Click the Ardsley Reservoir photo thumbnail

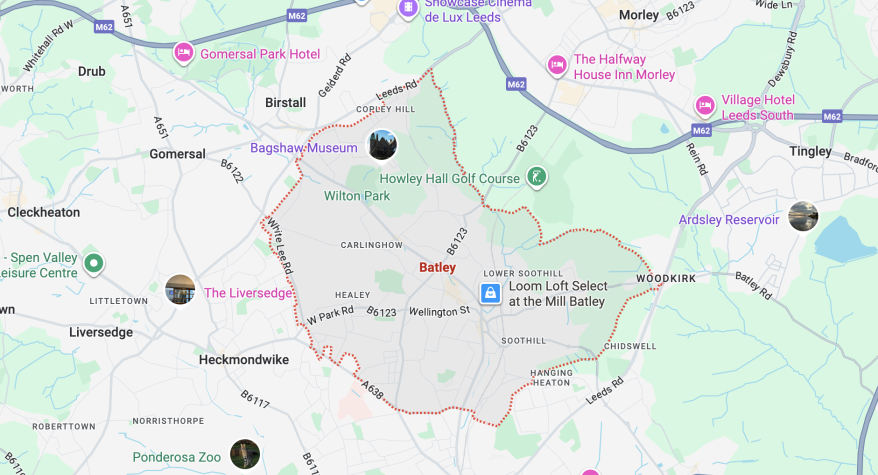(x=803, y=216)
